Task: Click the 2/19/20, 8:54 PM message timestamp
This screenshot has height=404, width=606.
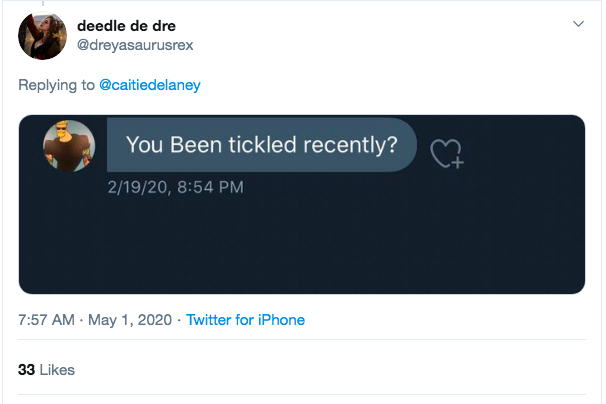Action: (x=176, y=187)
